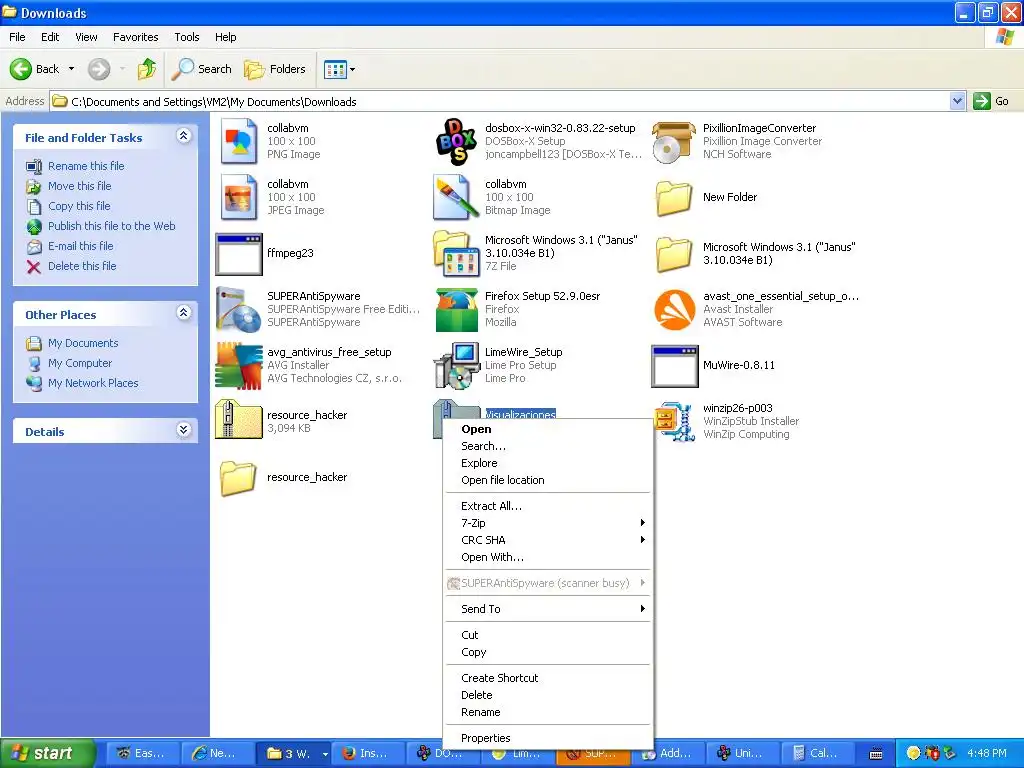Select the avg_antivirus_free_setup icon

click(239, 366)
